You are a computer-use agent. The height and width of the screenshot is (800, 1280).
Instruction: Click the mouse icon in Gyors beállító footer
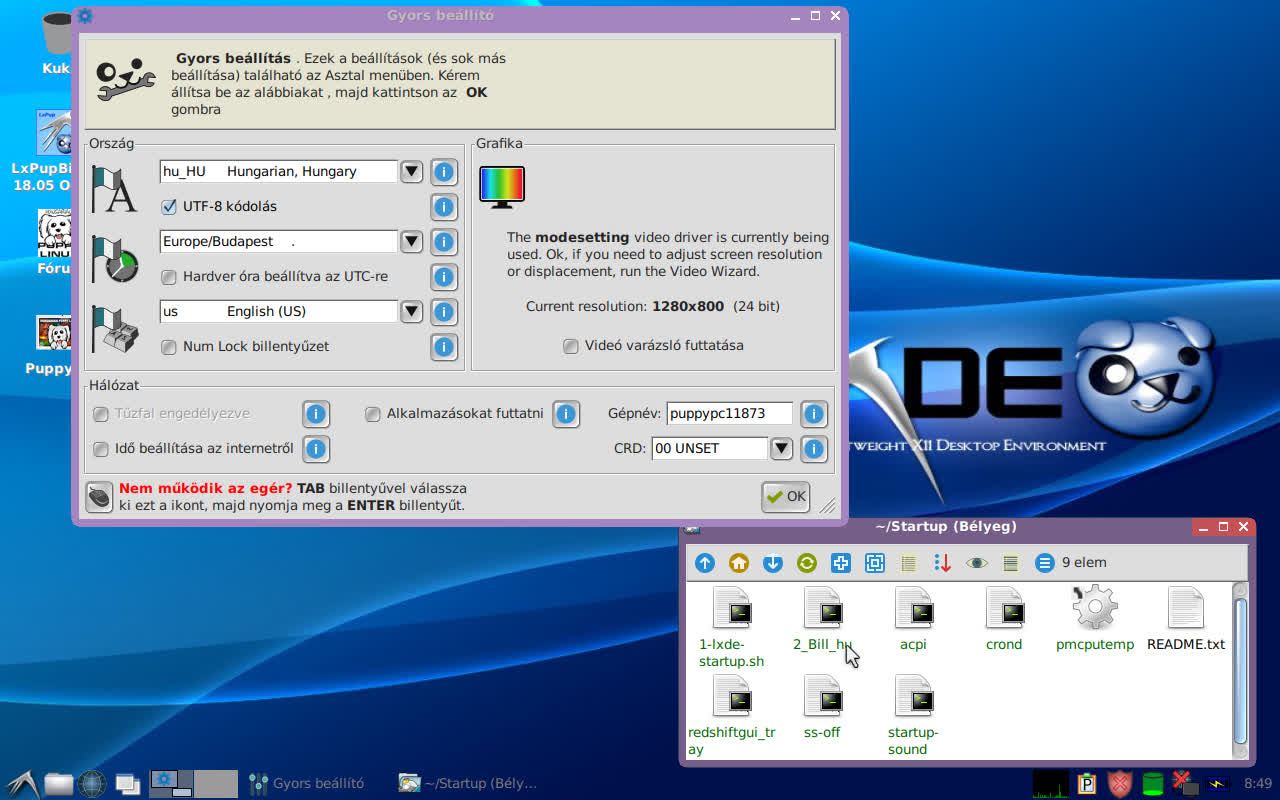(x=99, y=497)
